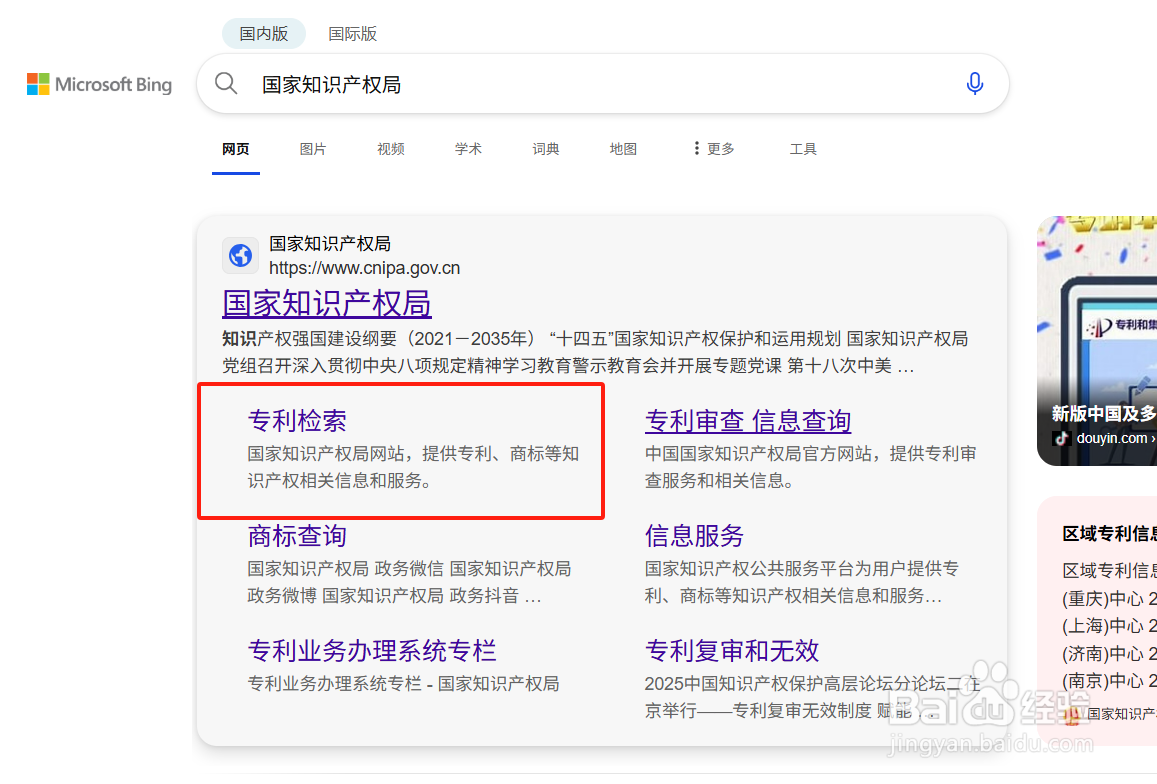
Task: Click into the search box with 国家知识产权局
Action: [602, 84]
